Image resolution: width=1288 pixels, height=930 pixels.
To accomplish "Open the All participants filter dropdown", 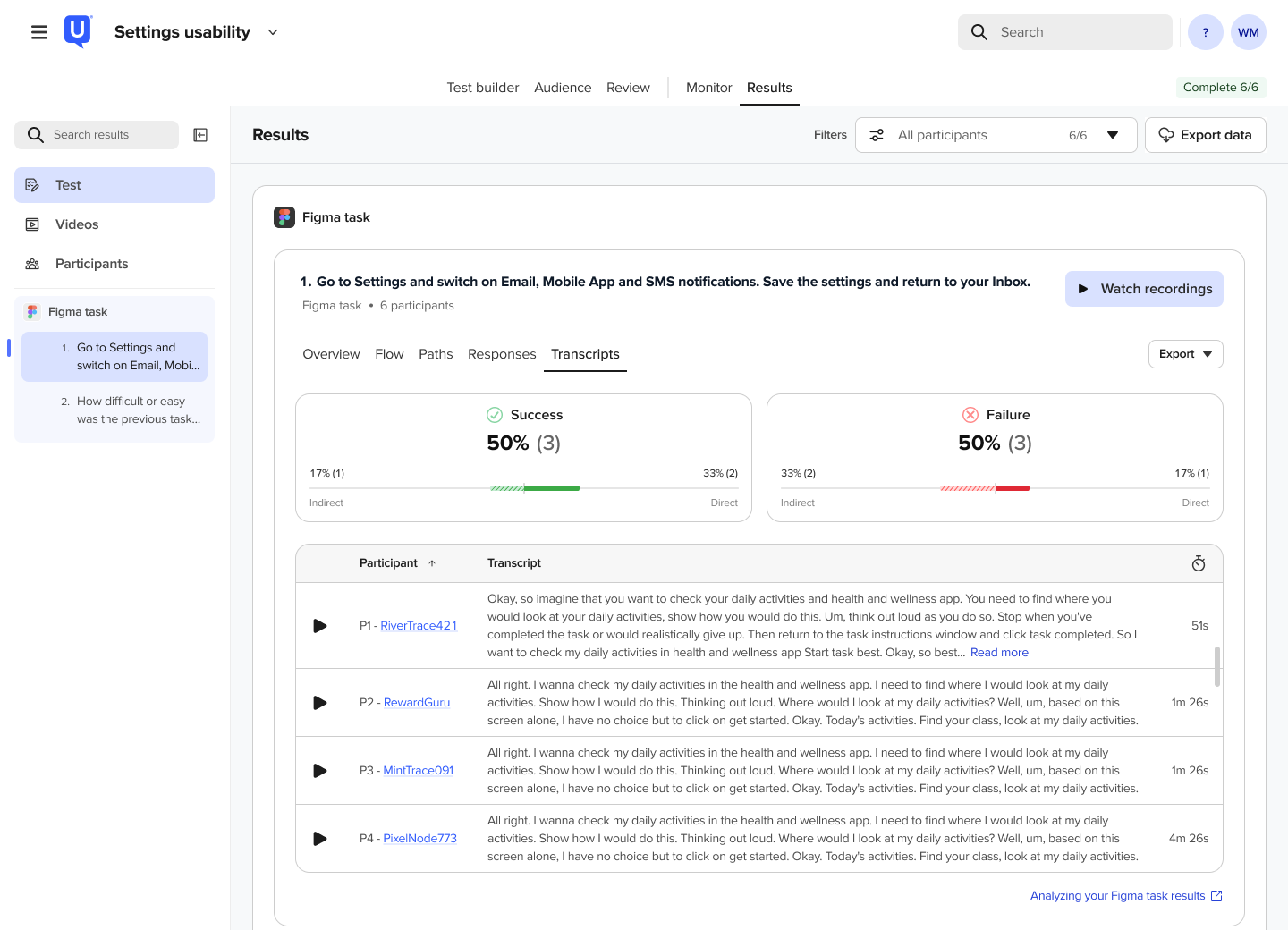I will tap(996, 135).
